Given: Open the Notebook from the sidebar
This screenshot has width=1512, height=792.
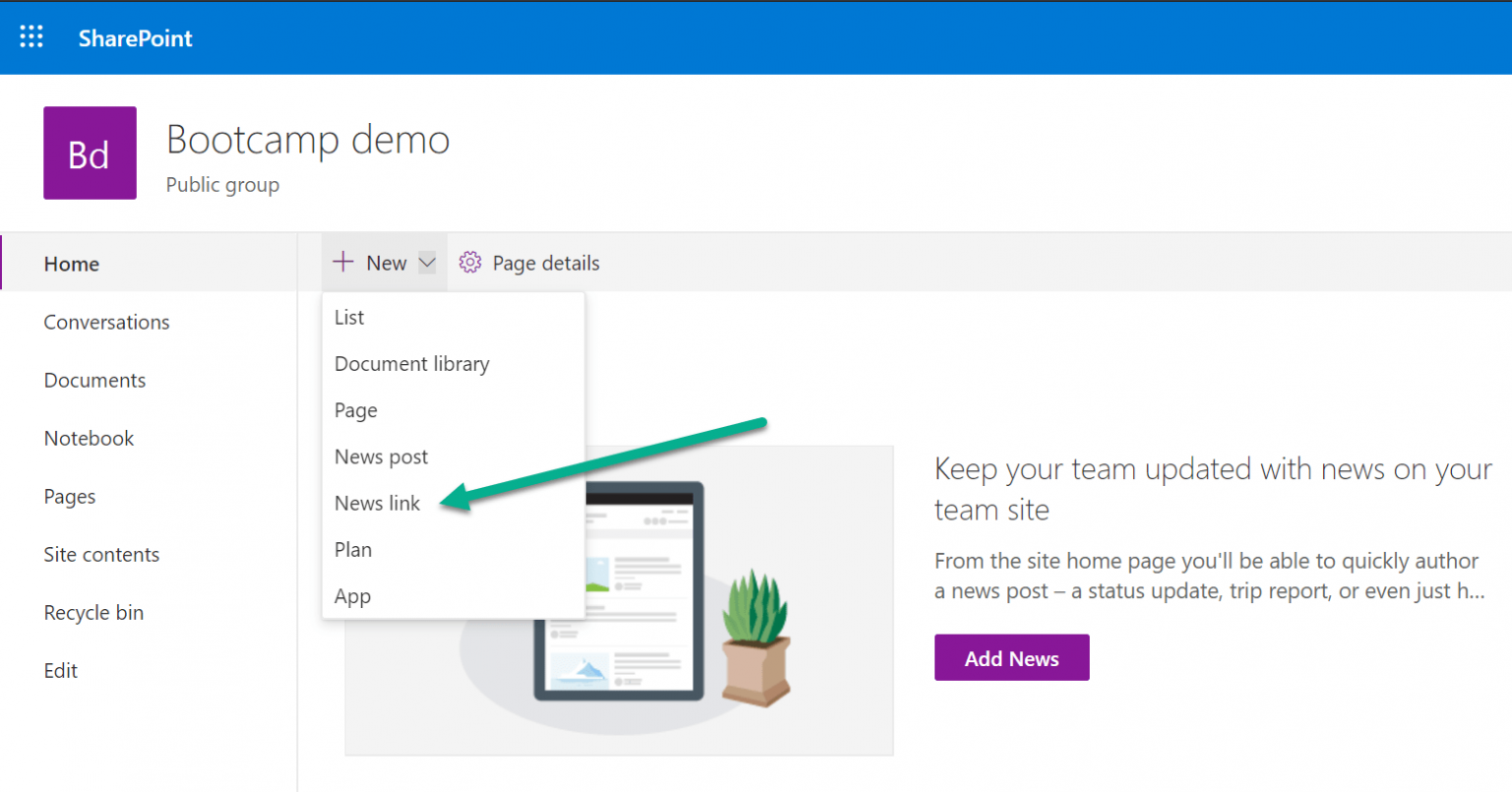Looking at the screenshot, I should coord(89,438).
